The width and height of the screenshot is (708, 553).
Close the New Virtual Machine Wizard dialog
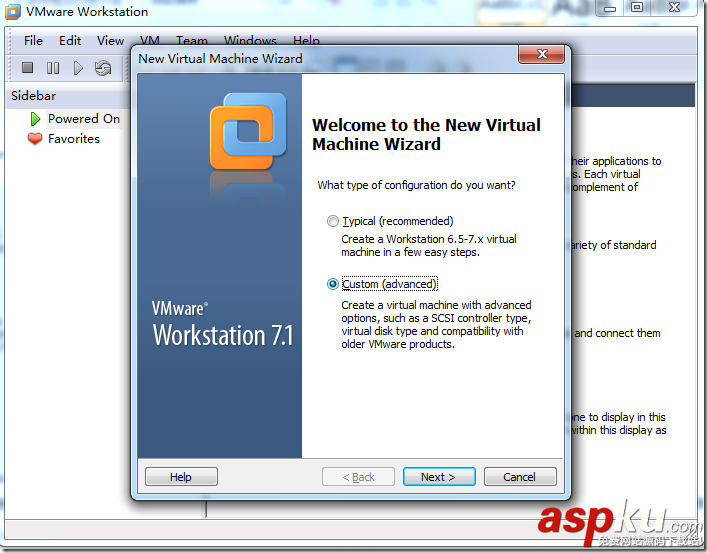542,55
